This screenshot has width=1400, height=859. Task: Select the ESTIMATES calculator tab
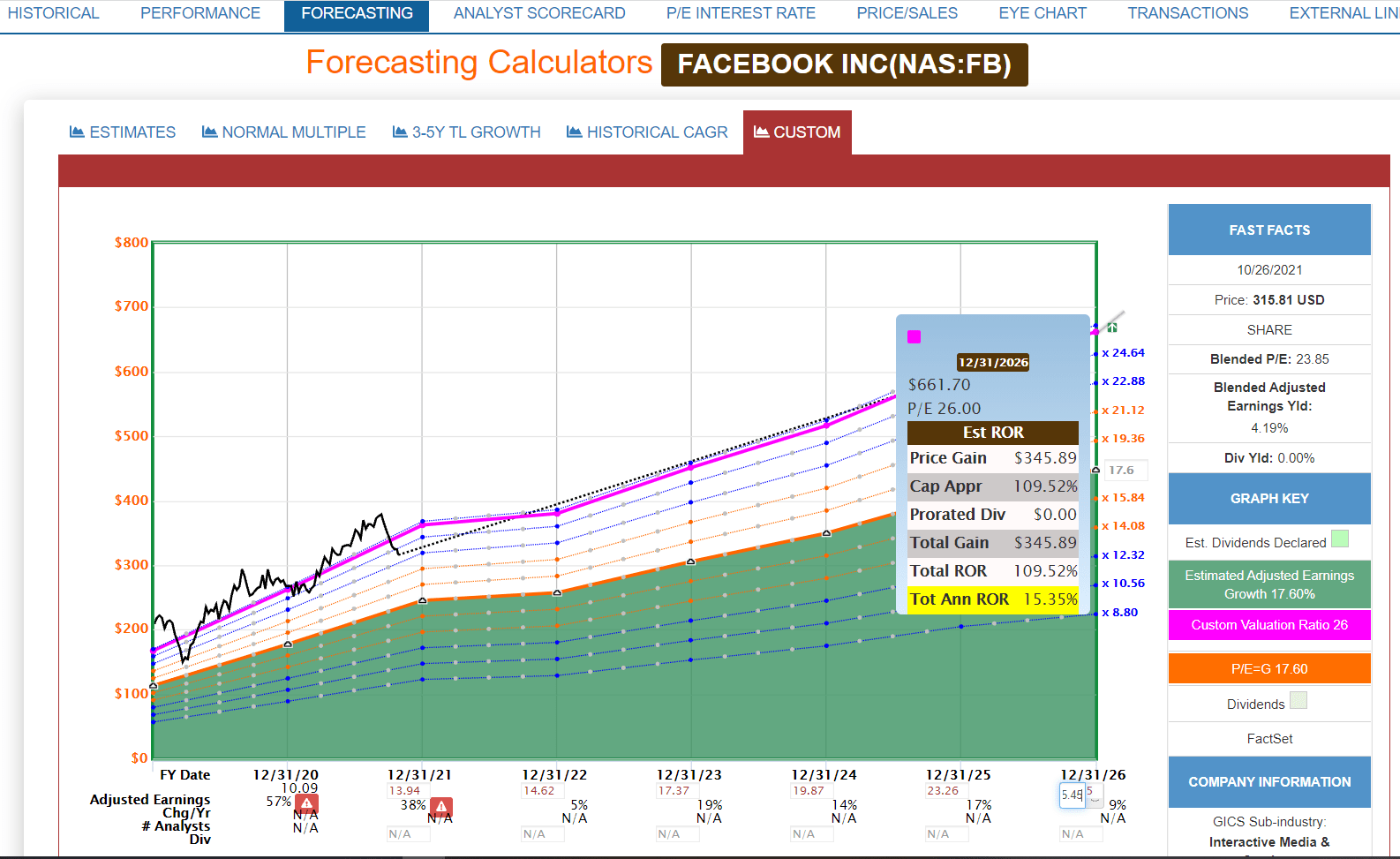(123, 132)
